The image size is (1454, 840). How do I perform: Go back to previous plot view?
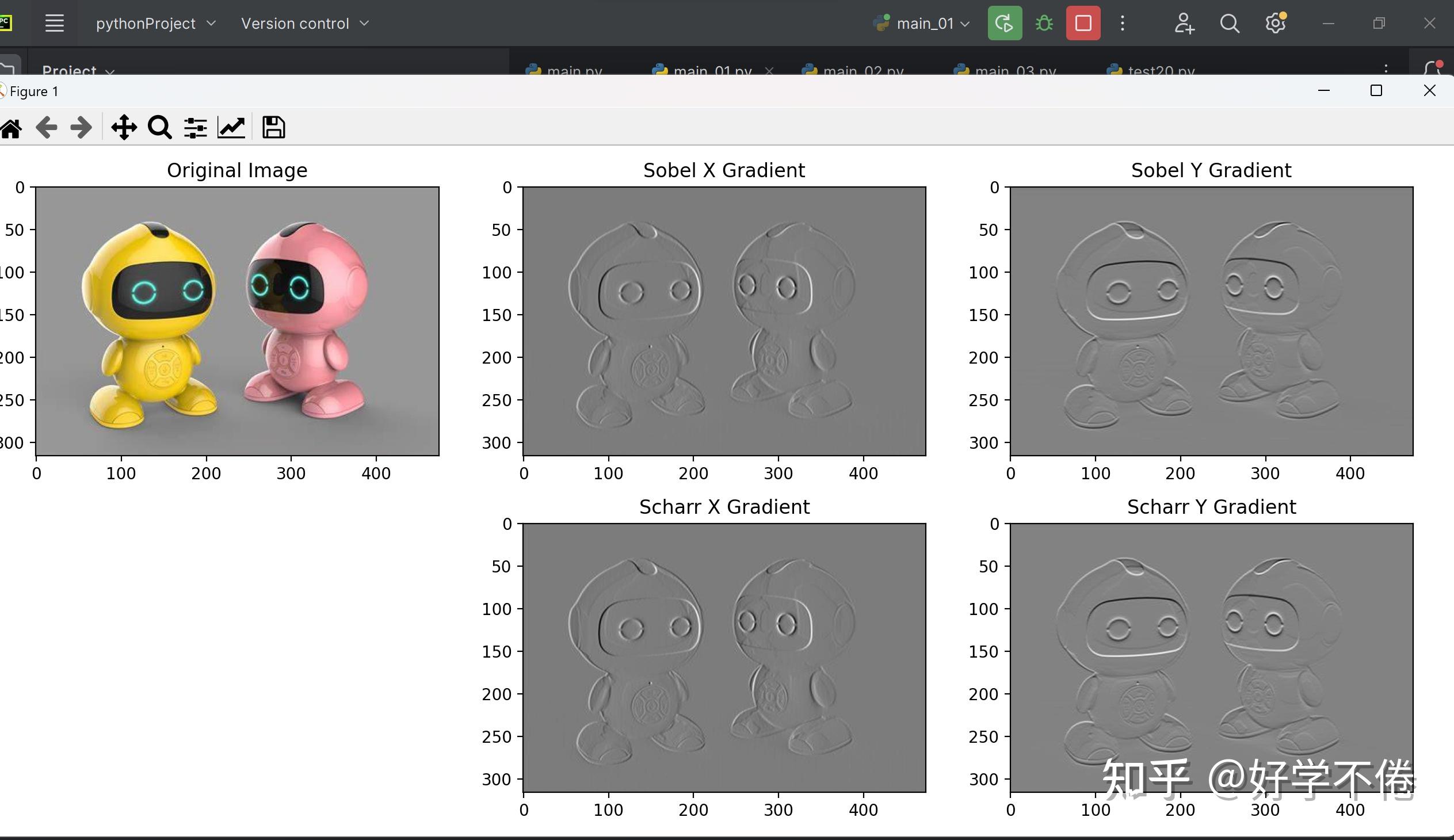point(47,127)
